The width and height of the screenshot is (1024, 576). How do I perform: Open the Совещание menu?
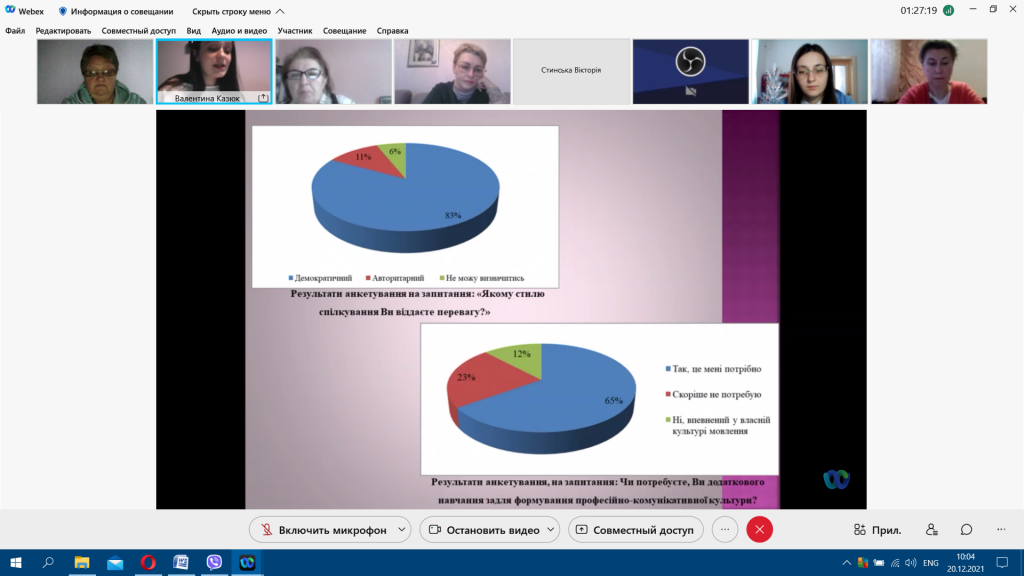(x=344, y=31)
